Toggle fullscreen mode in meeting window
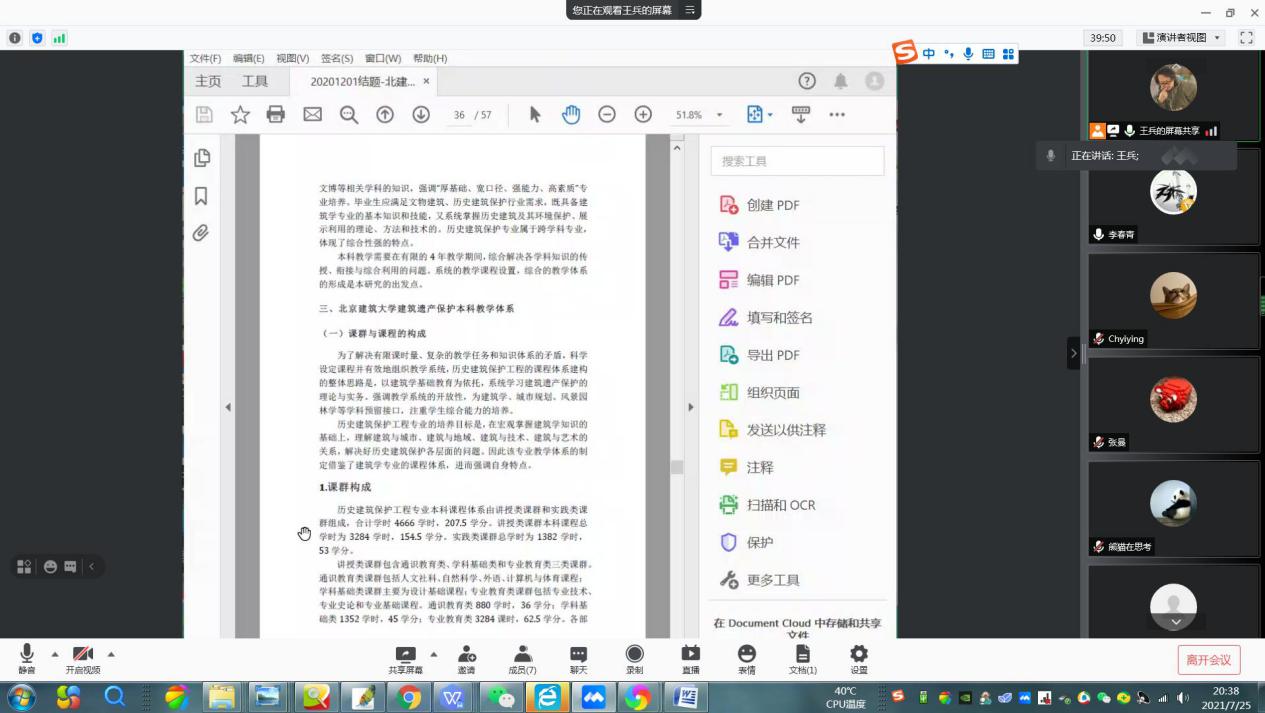This screenshot has width=1265, height=713. click(x=1246, y=38)
